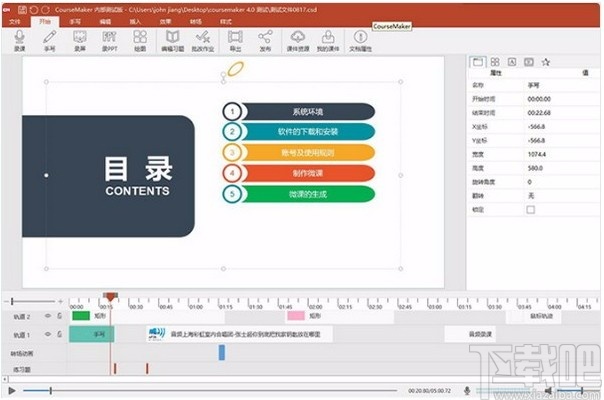Viewport: 604px width, 400px height.
Task: Click the 宽度 value 1074.4 field
Action: [561, 154]
